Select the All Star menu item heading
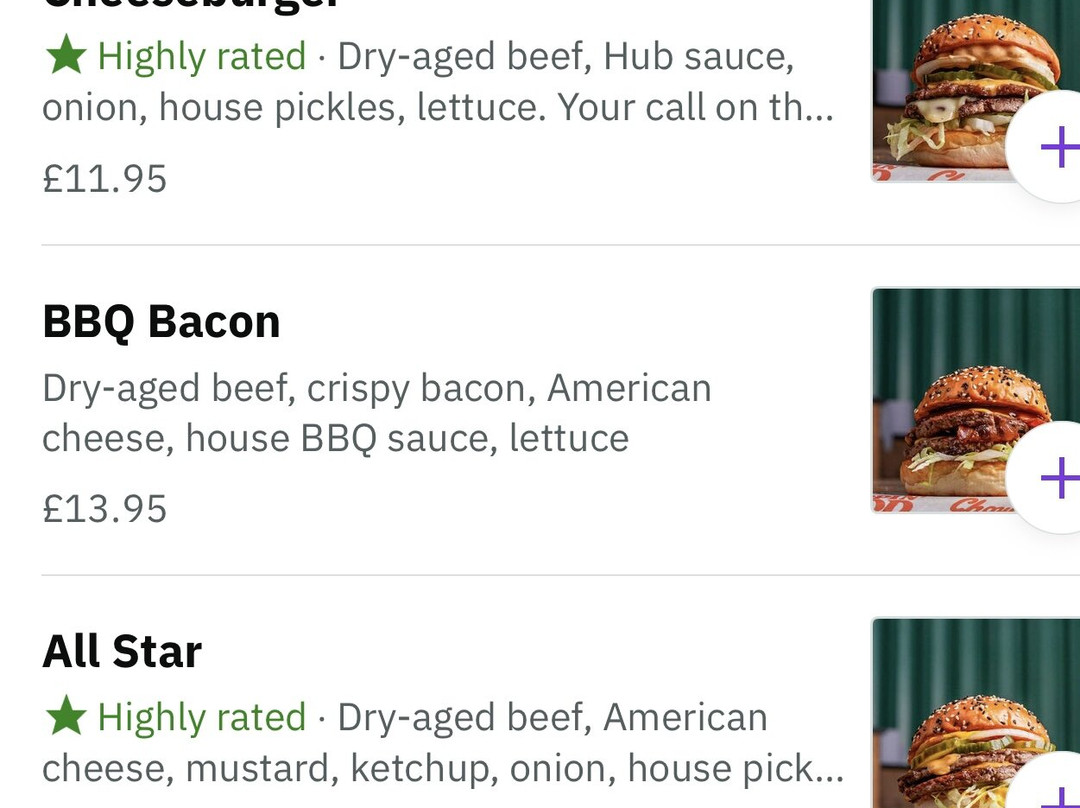The height and width of the screenshot is (808, 1080). pyautogui.click(x=122, y=652)
